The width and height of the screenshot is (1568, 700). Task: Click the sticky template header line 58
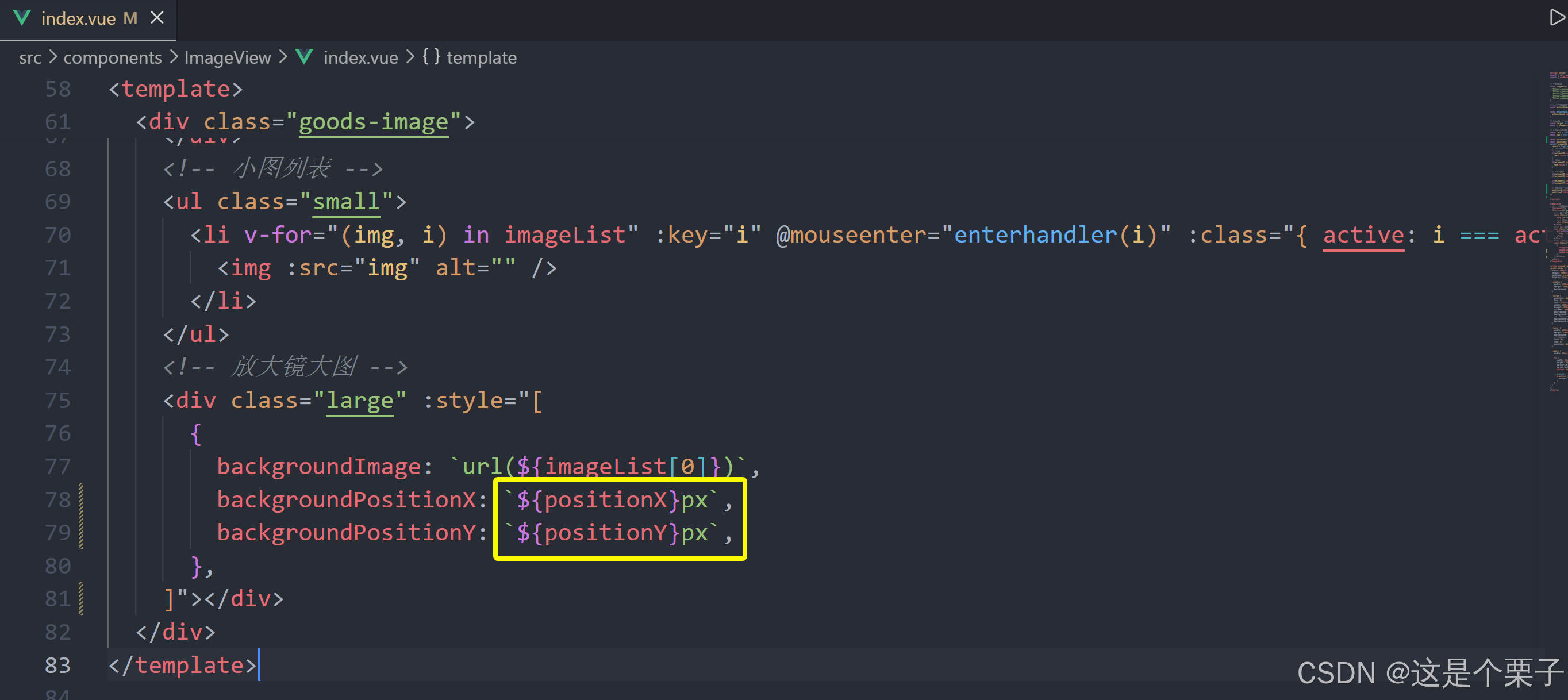[x=175, y=90]
